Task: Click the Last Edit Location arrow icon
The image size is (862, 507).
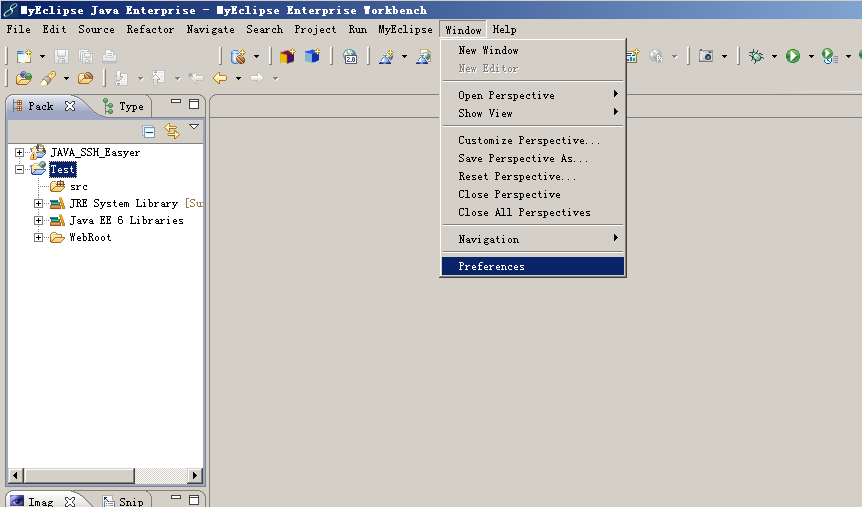Action: tap(196, 78)
